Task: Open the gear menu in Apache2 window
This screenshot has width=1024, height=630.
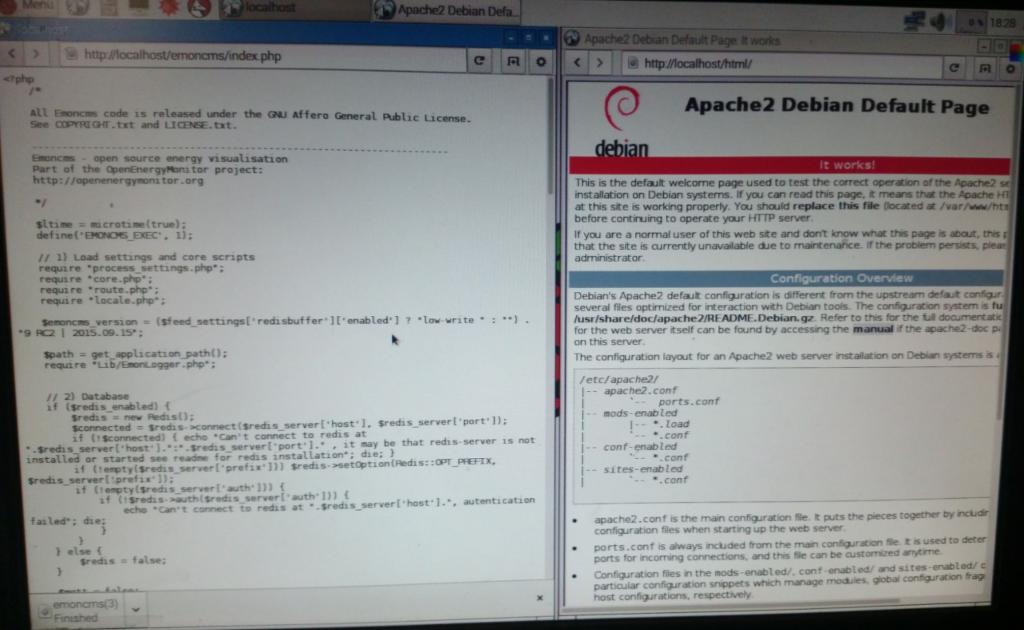Action: (1010, 69)
